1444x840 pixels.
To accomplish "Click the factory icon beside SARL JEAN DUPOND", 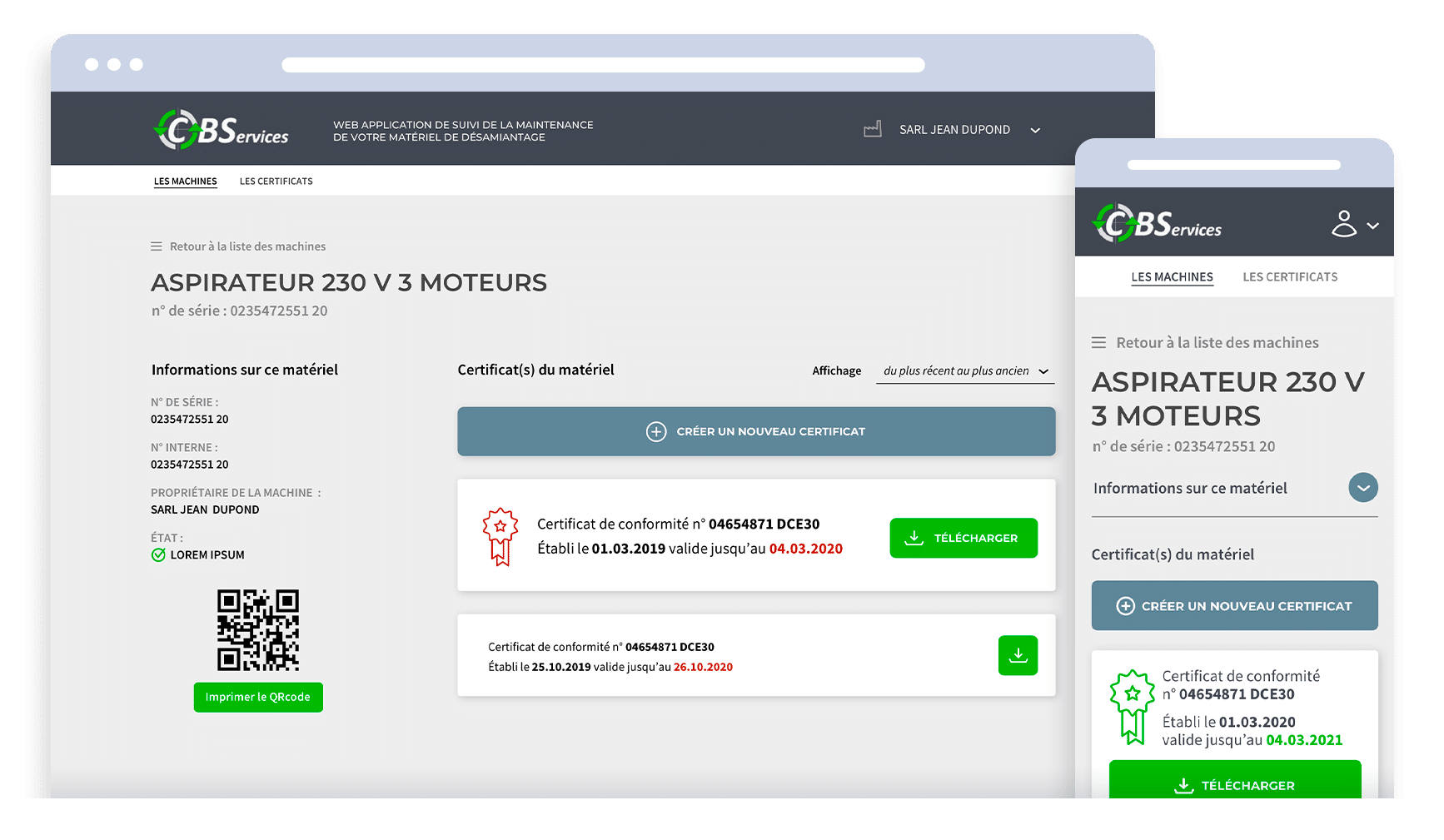I will [872, 129].
